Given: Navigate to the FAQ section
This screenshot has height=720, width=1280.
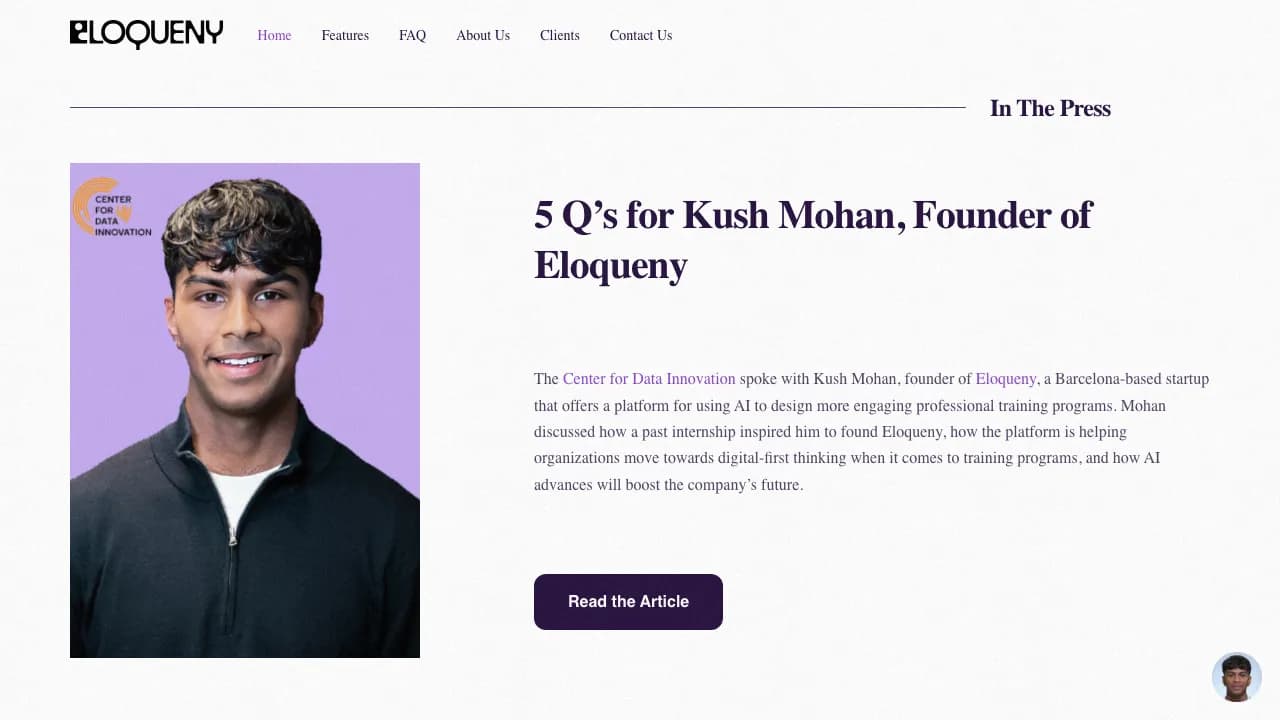Looking at the screenshot, I should 412,35.
